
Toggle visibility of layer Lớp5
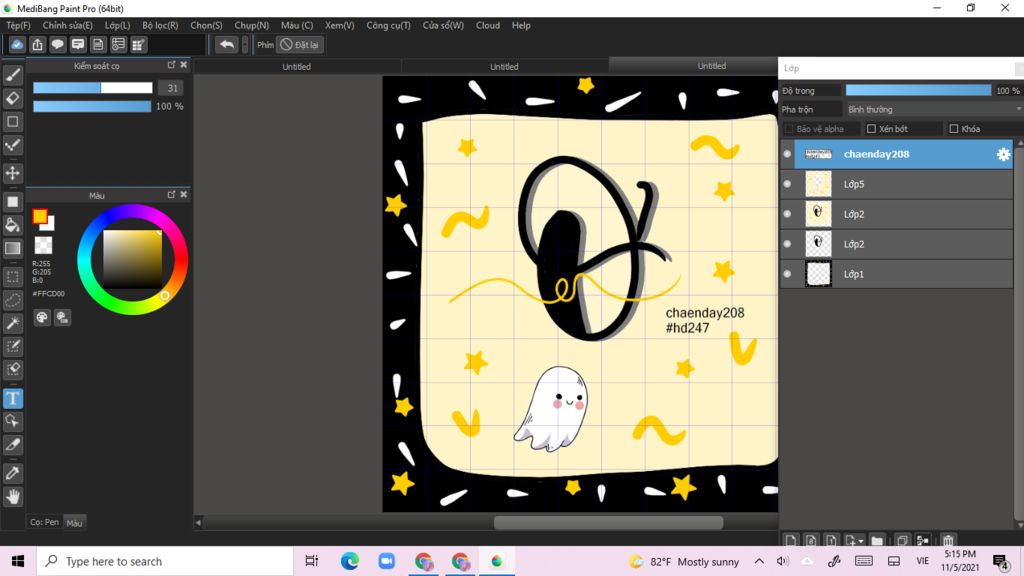787,184
